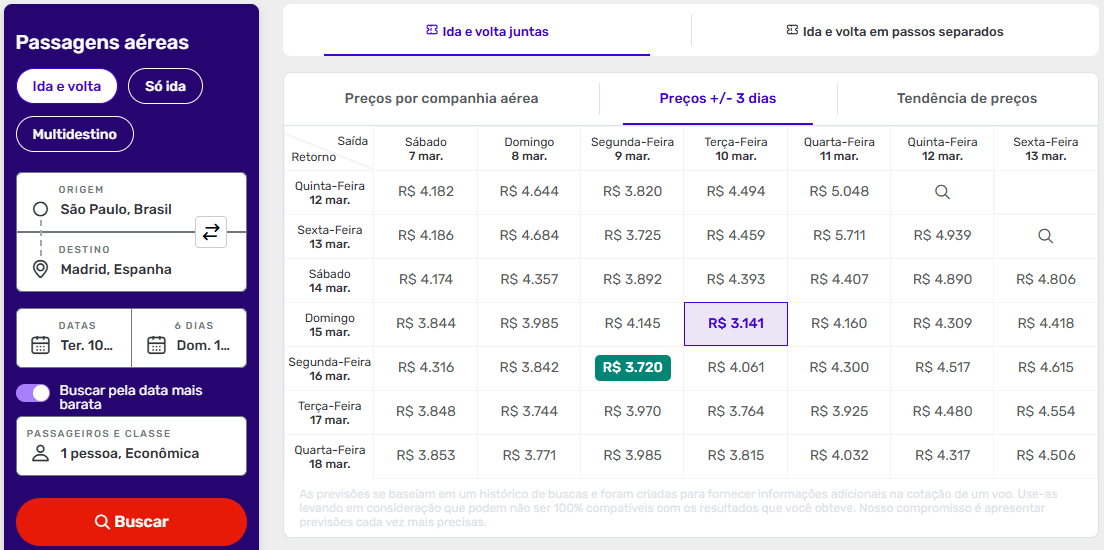This screenshot has width=1104, height=550.
Task: Click the origin circle icon
Action: pos(41,209)
